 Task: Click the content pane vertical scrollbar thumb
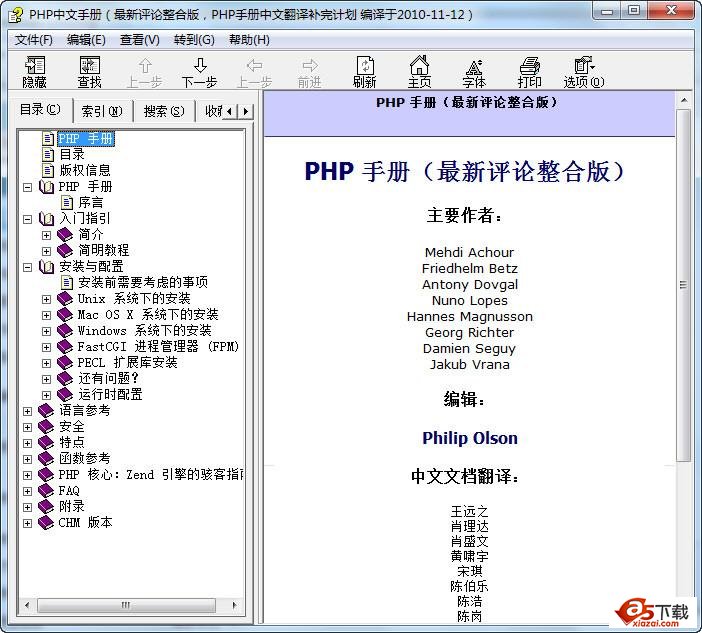point(683,286)
